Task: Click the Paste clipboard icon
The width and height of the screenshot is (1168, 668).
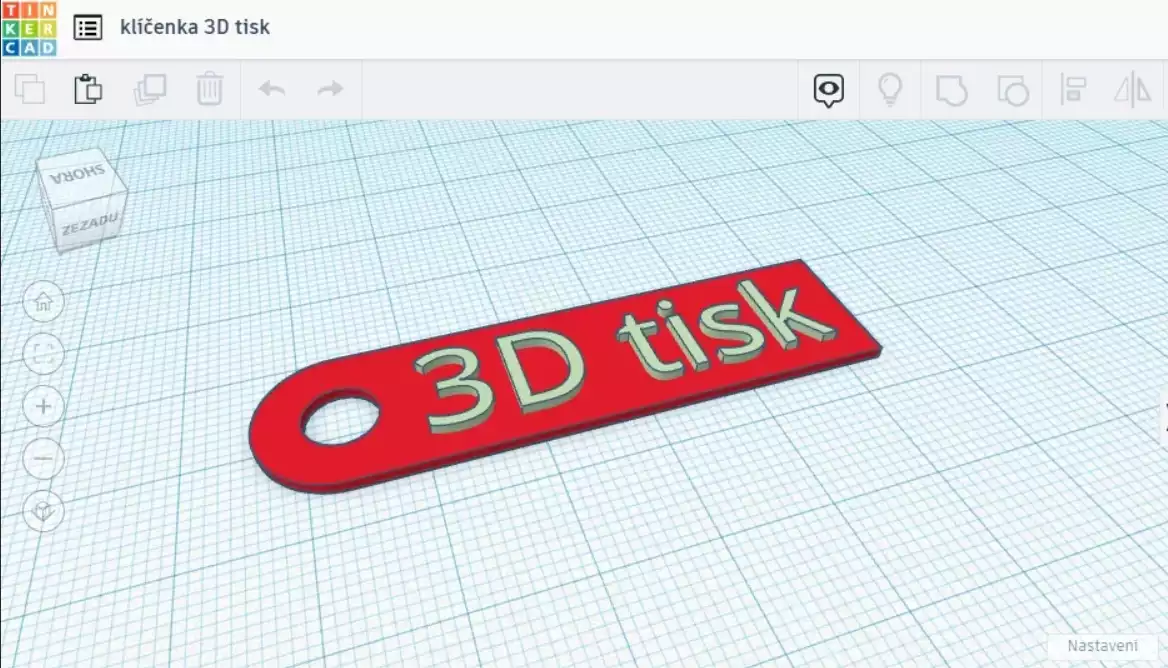Action: [88, 89]
